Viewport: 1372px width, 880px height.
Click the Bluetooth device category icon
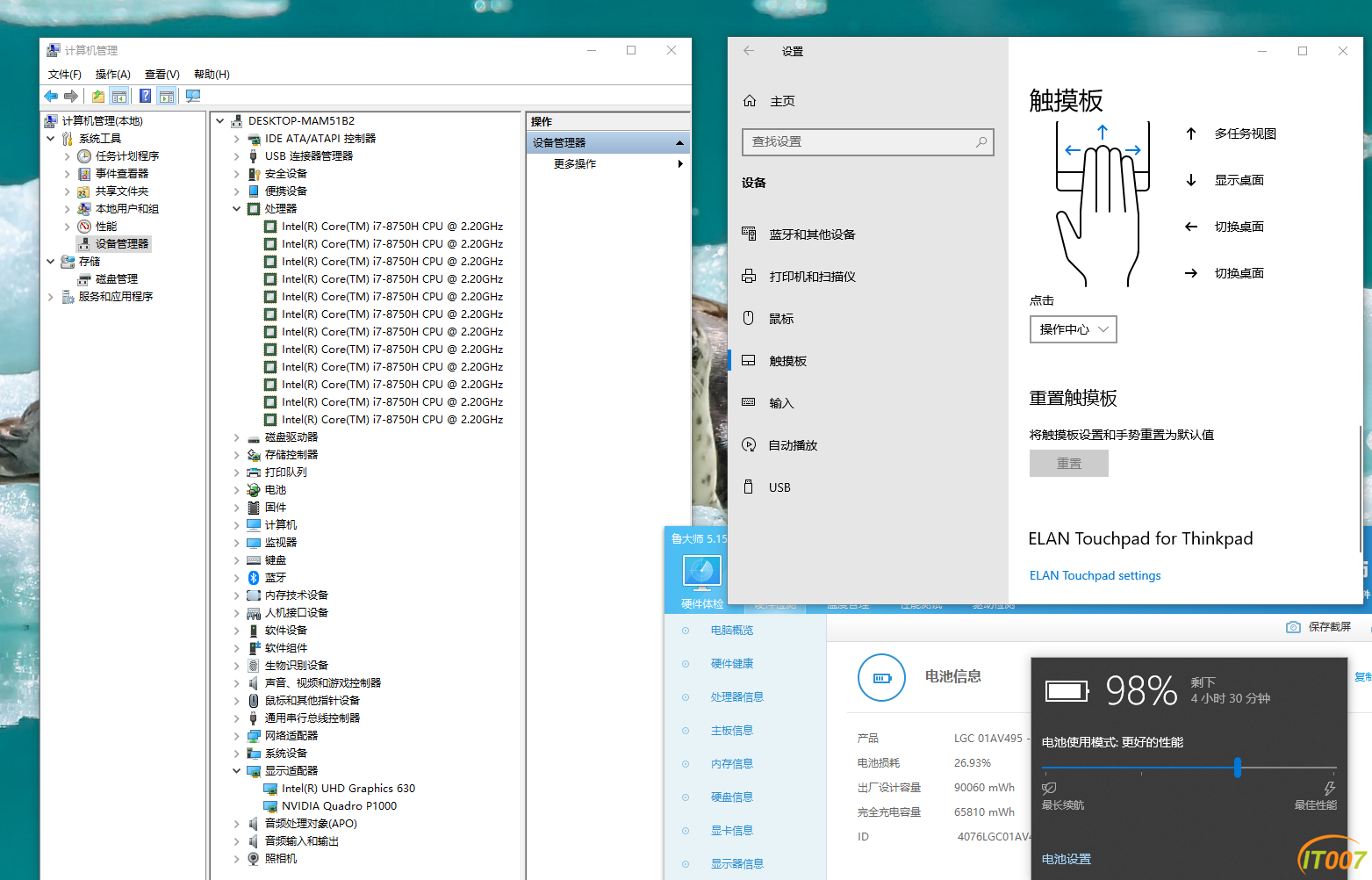coord(254,577)
